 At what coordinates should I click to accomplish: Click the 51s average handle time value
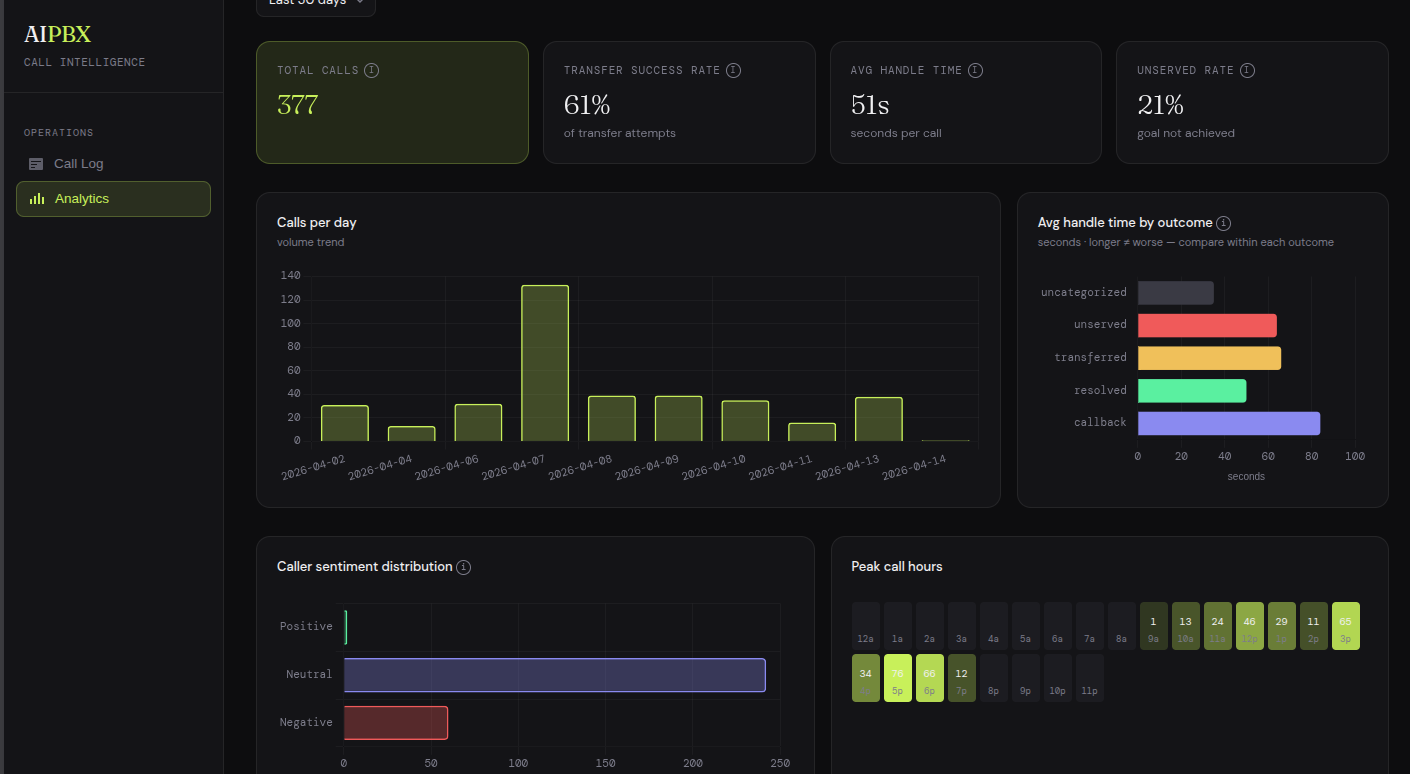click(870, 105)
